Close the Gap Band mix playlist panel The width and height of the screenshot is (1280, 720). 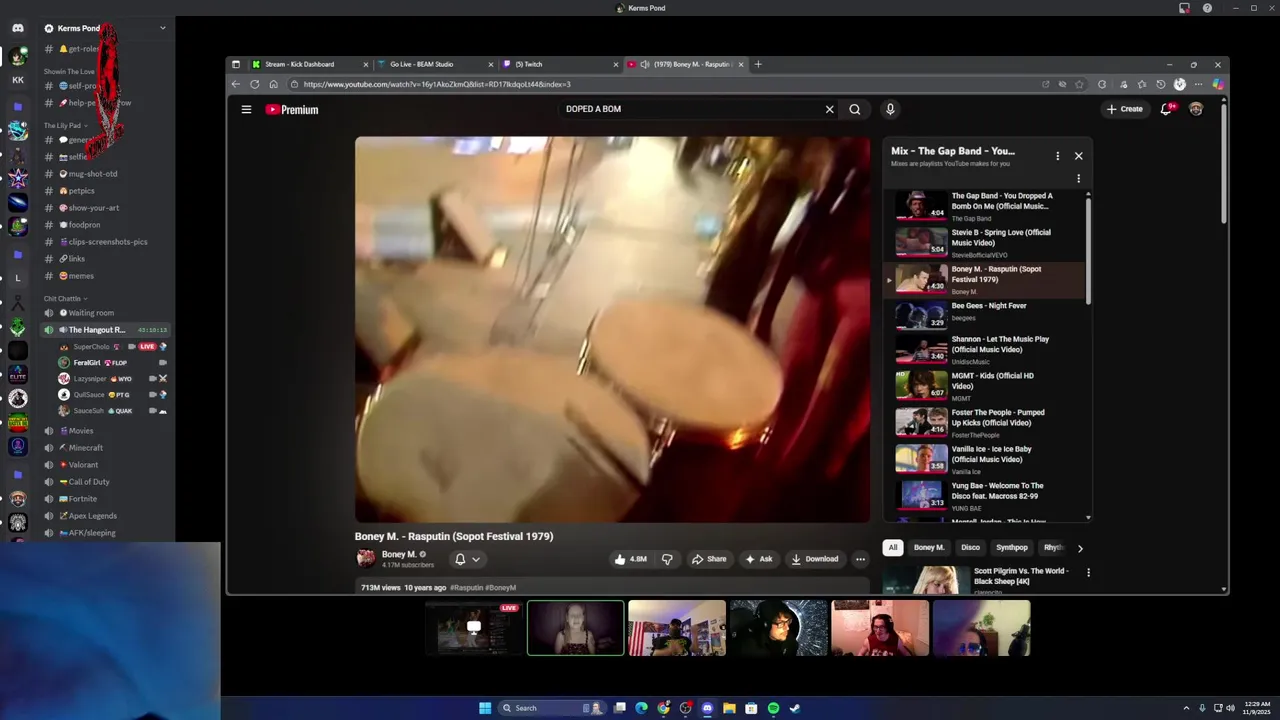tap(1078, 156)
